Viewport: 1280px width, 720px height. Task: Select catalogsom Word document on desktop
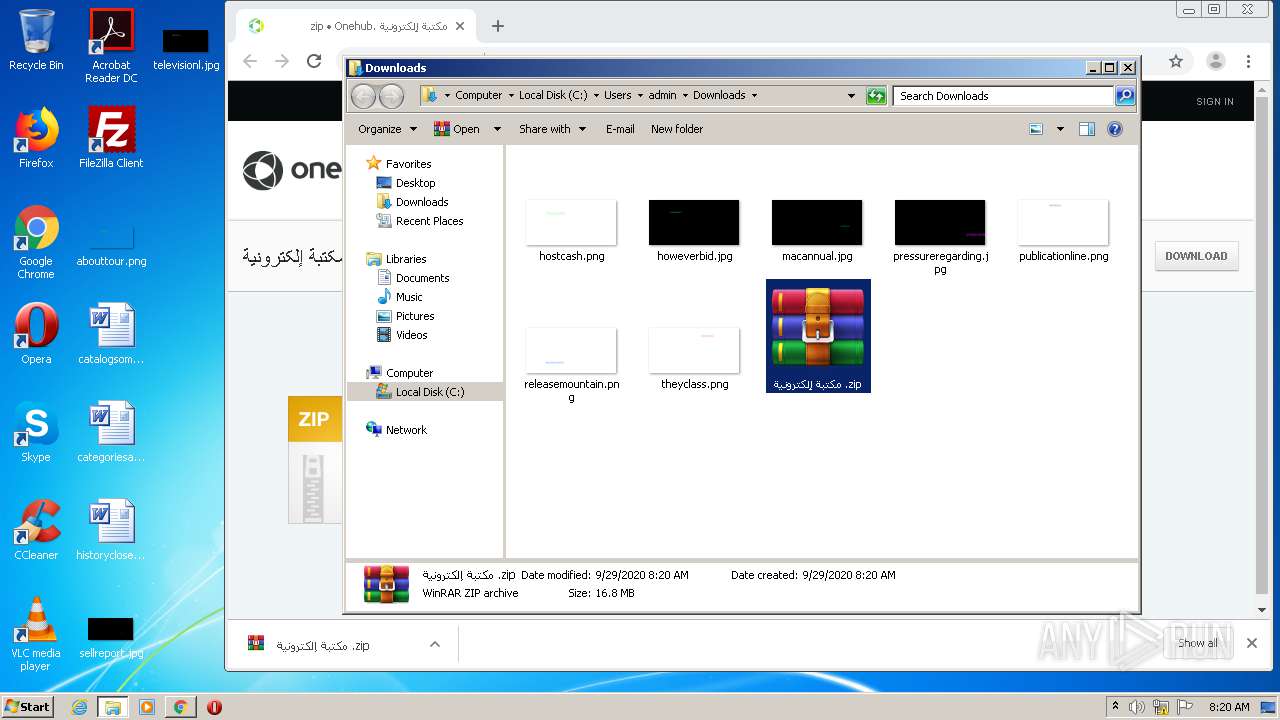[x=111, y=334]
